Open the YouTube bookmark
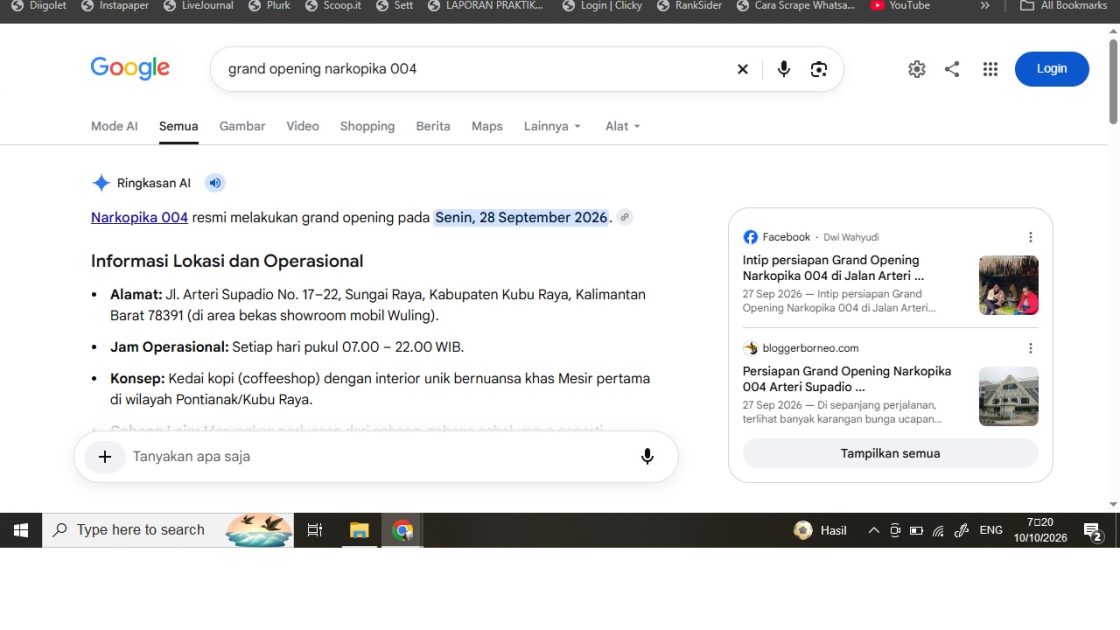Screen dimensions: 1120x630 tap(900, 6)
